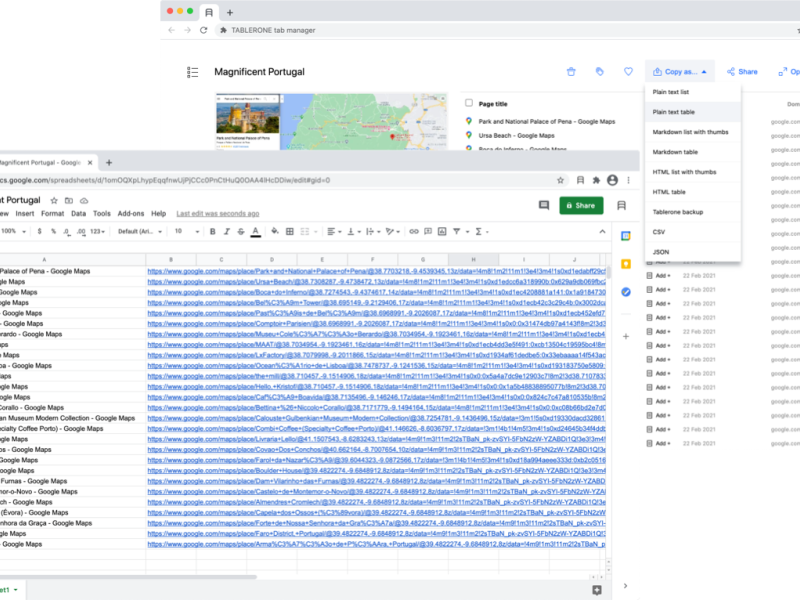Open Google Calendar side panel

pos(626,236)
